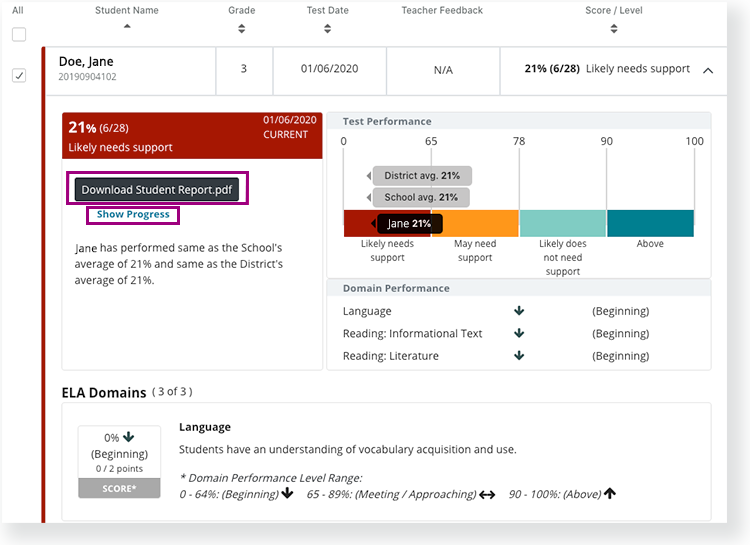Click Meeting / Approaching double arrow icon
This screenshot has width=750, height=545.
click(x=487, y=495)
